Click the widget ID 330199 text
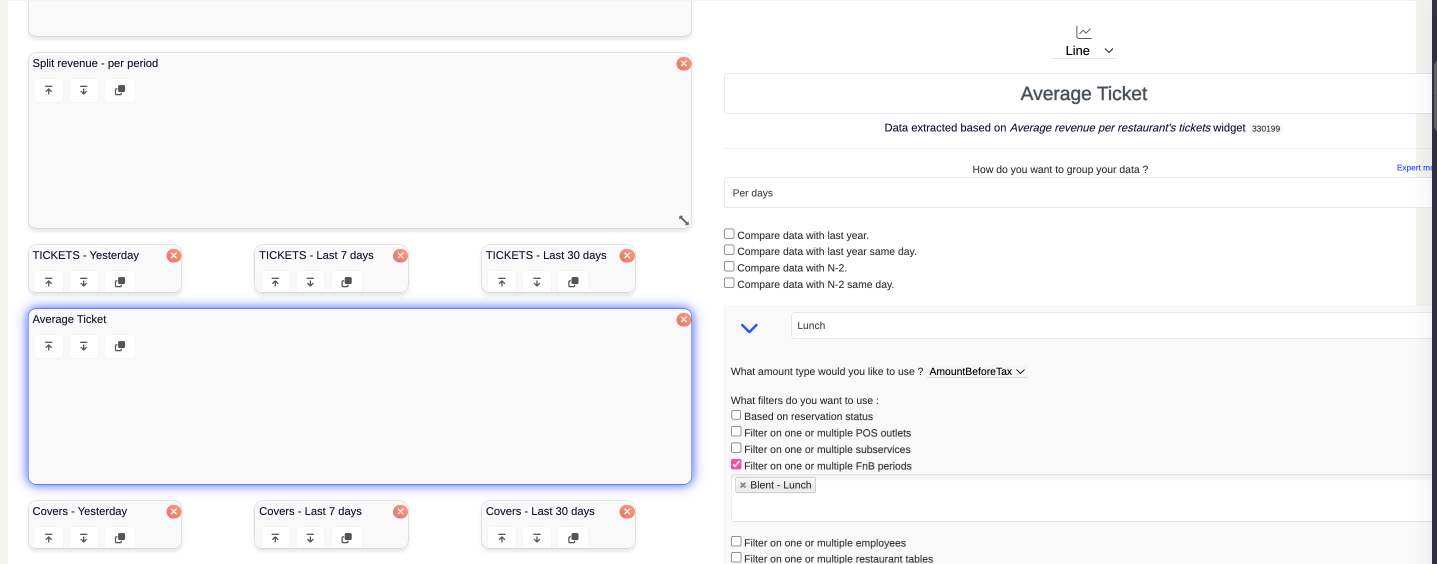This screenshot has height=564, width=1437. [x=1266, y=129]
